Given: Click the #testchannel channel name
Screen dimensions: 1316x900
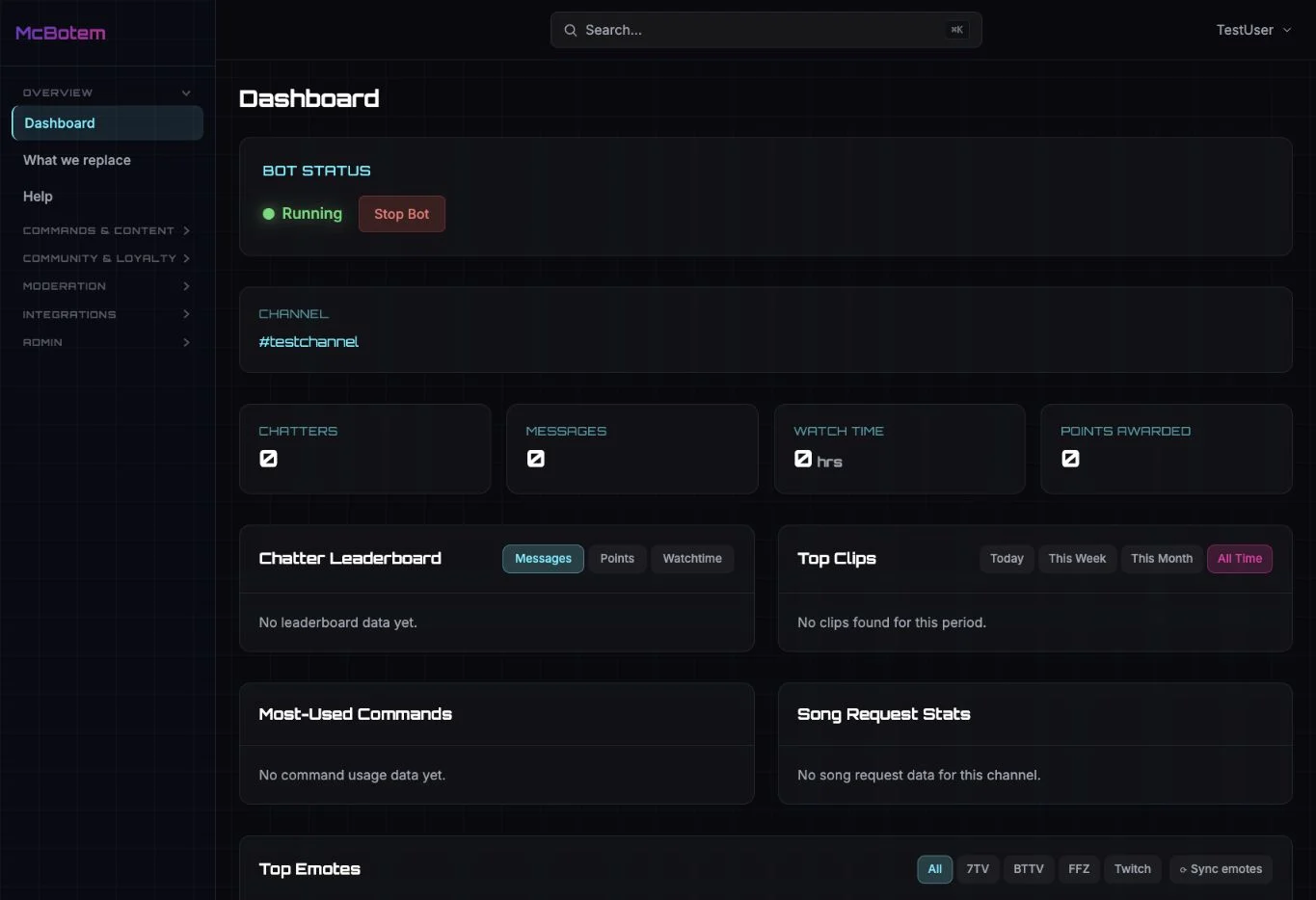Looking at the screenshot, I should (309, 342).
